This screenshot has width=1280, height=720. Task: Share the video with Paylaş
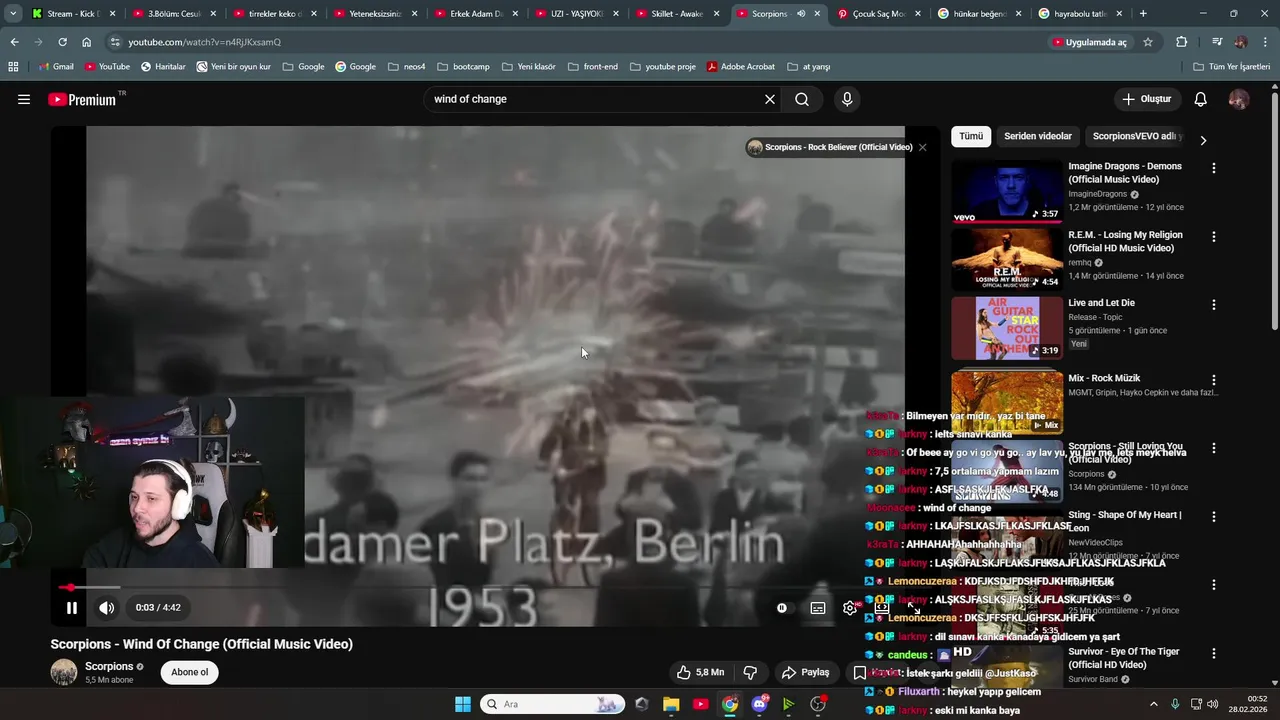point(806,672)
